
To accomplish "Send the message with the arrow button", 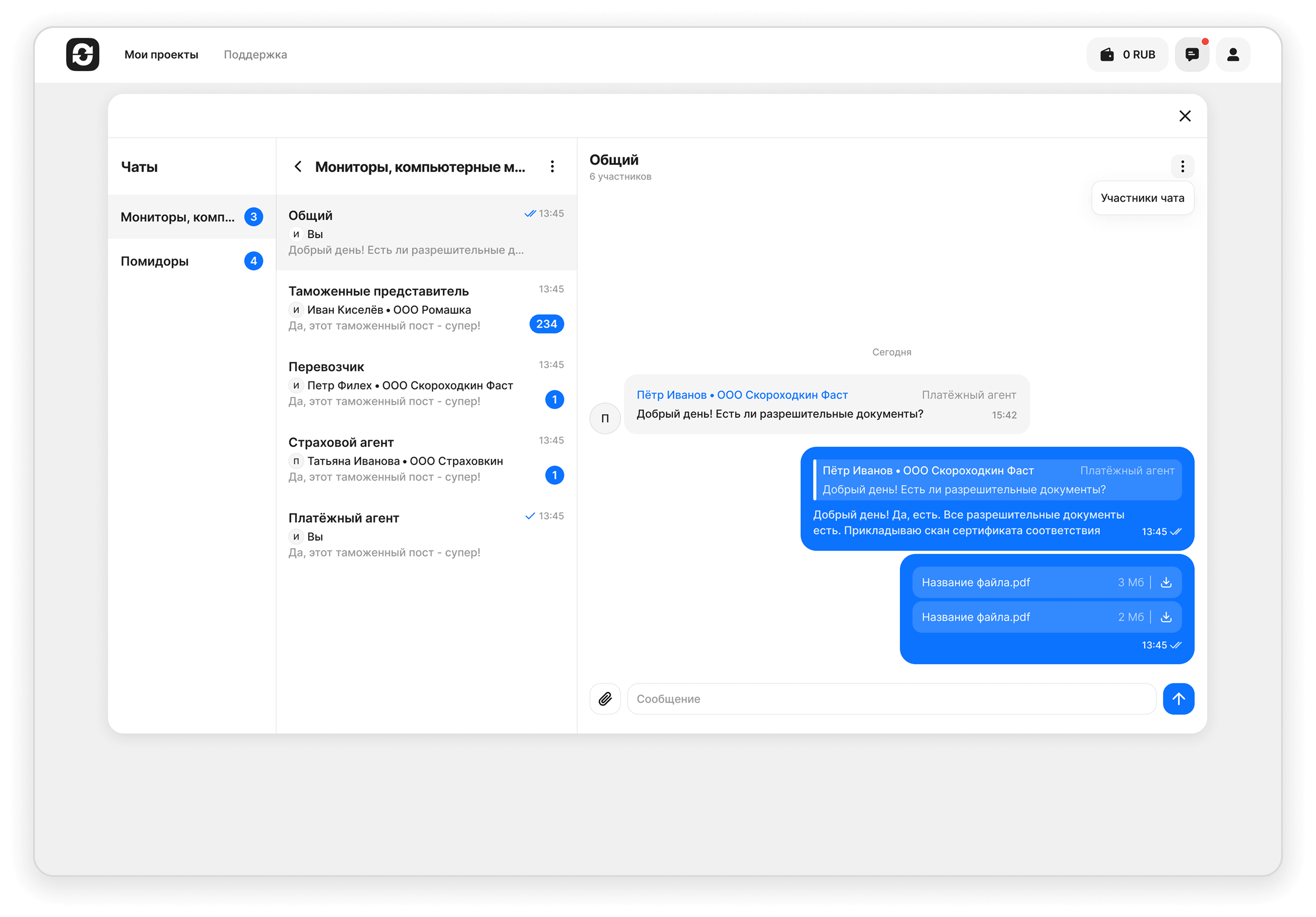I will [x=1178, y=699].
